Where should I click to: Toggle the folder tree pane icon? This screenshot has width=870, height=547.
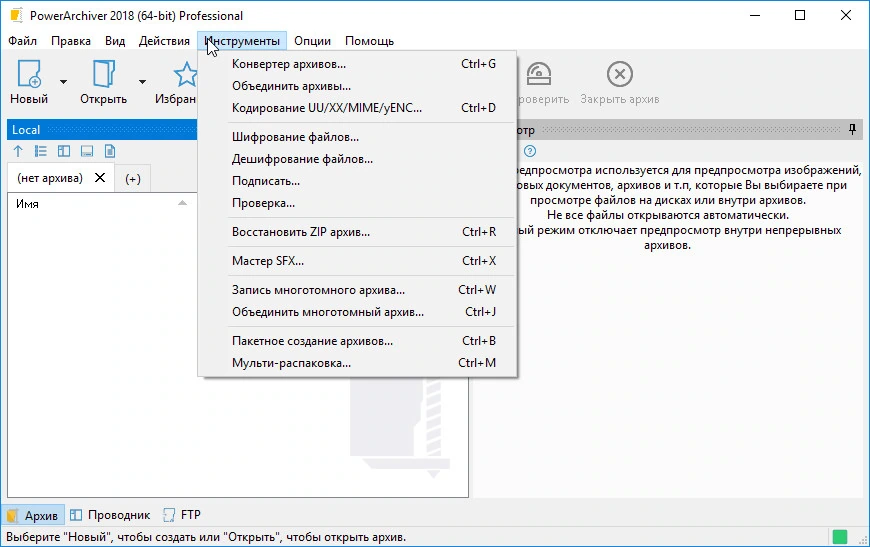(64, 151)
